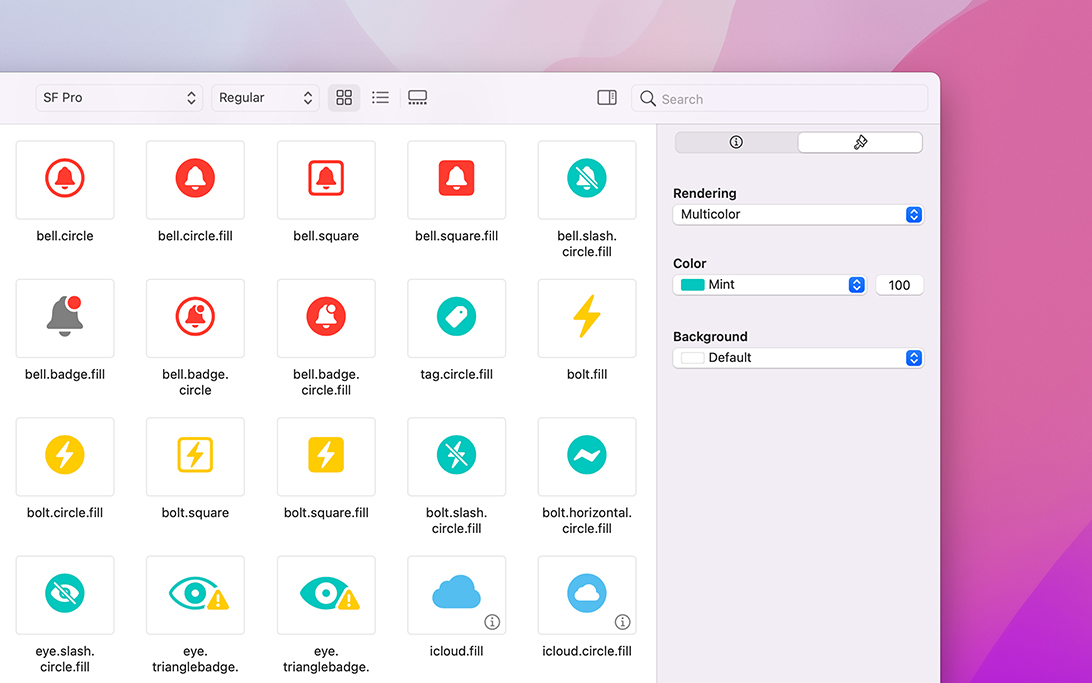
Task: Select the bell.slash.circle.fill symbol
Action: click(587, 180)
